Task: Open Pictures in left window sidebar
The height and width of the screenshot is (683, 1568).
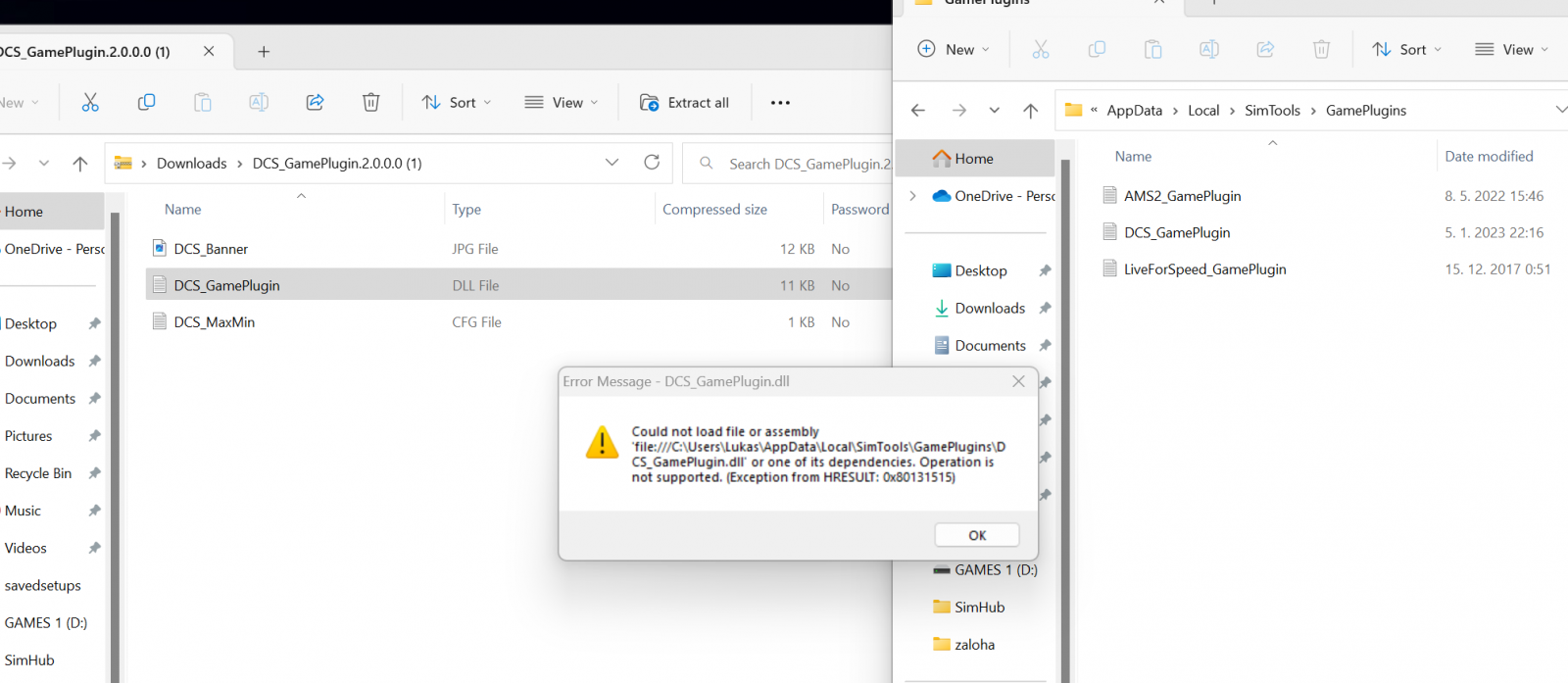Action: [28, 436]
